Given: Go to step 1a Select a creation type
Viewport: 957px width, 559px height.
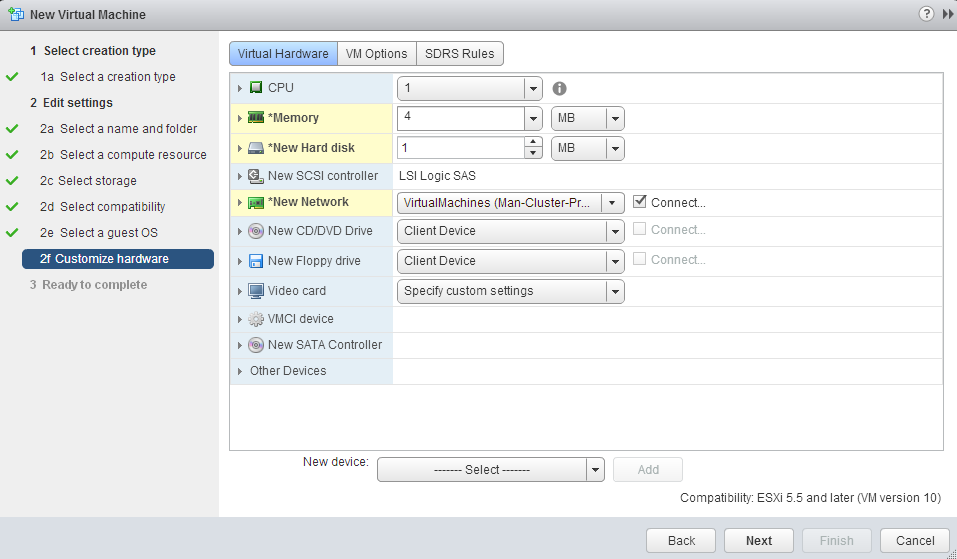Looking at the screenshot, I should point(108,77).
